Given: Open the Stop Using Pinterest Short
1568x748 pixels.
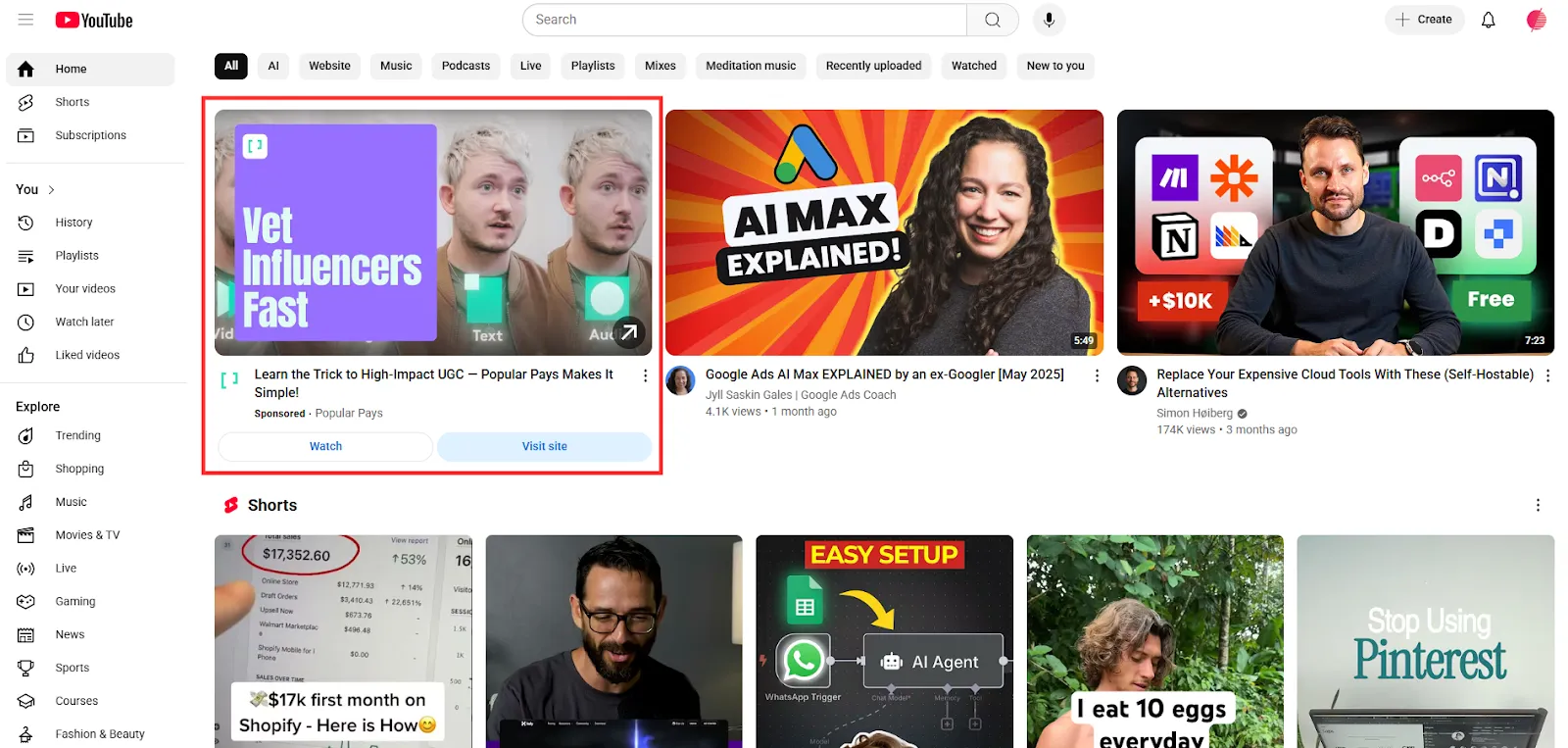Looking at the screenshot, I should tap(1426, 641).
